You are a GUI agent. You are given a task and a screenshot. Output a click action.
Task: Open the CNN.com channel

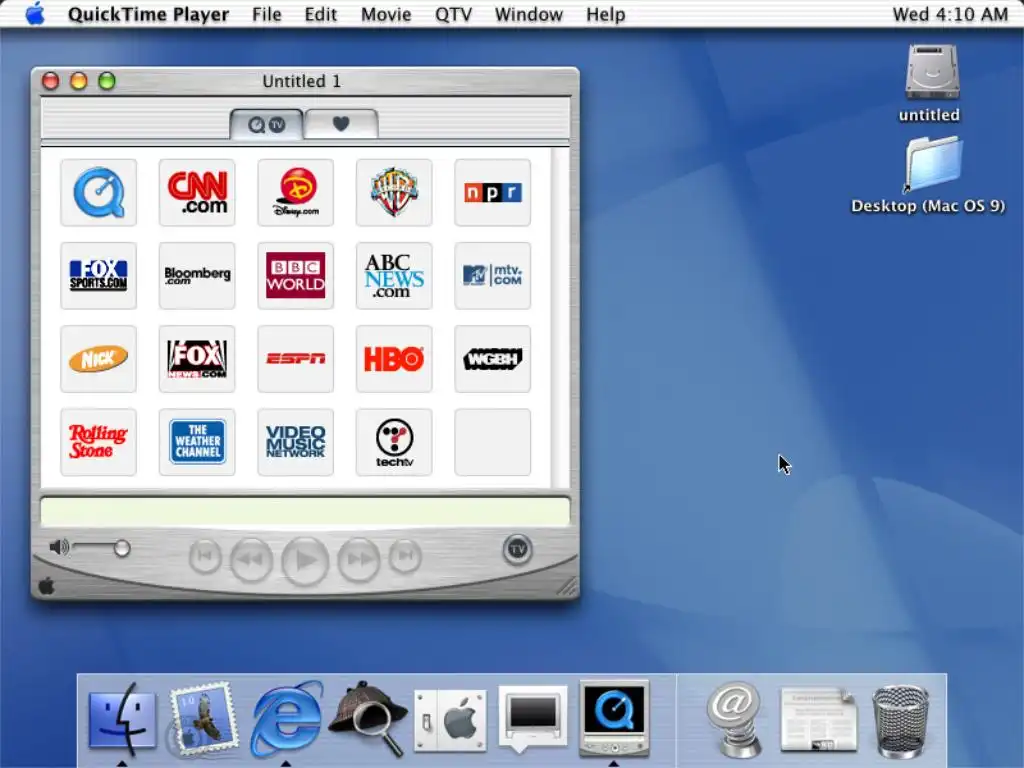(x=197, y=193)
